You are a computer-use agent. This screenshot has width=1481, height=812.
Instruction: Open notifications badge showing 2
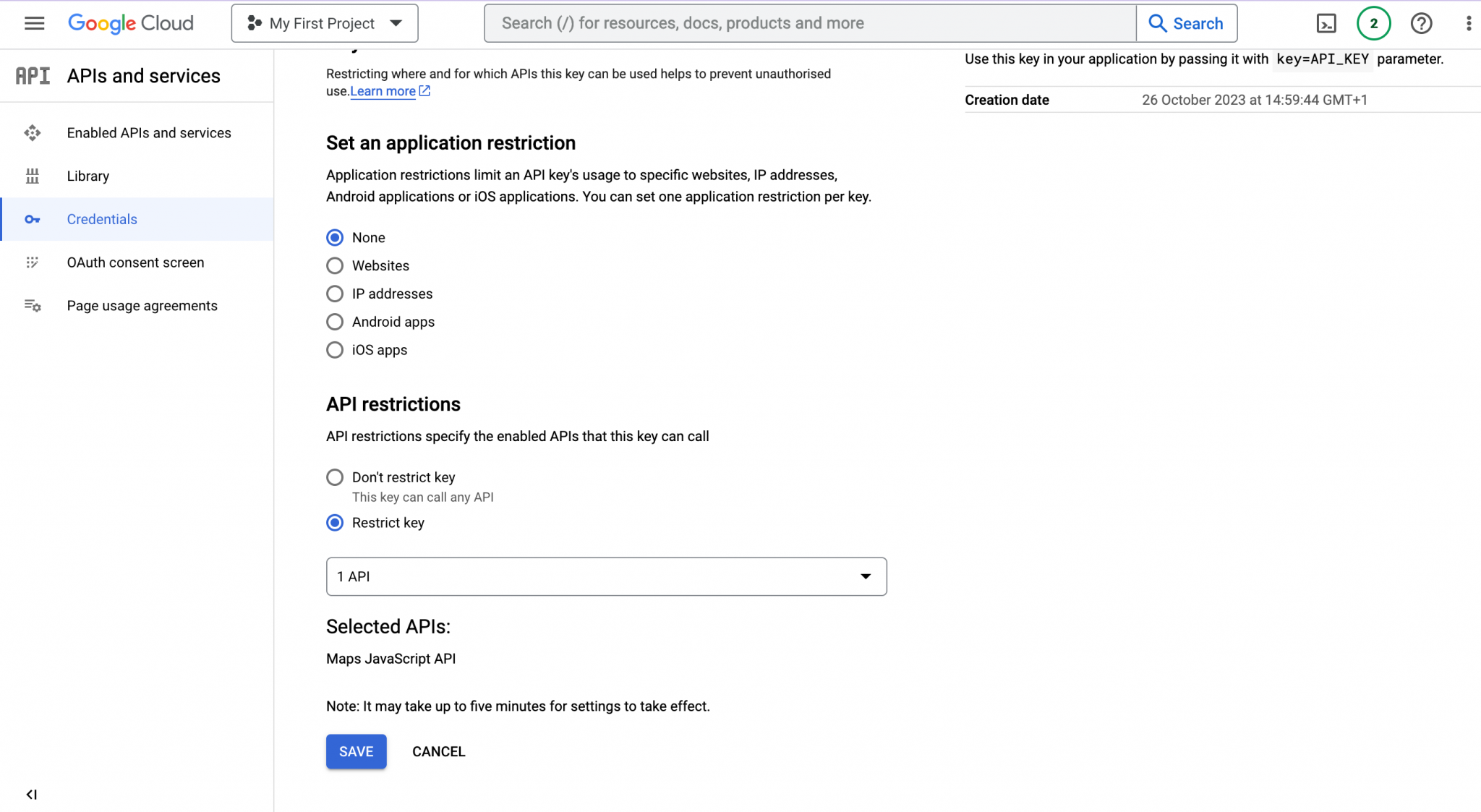click(1373, 23)
